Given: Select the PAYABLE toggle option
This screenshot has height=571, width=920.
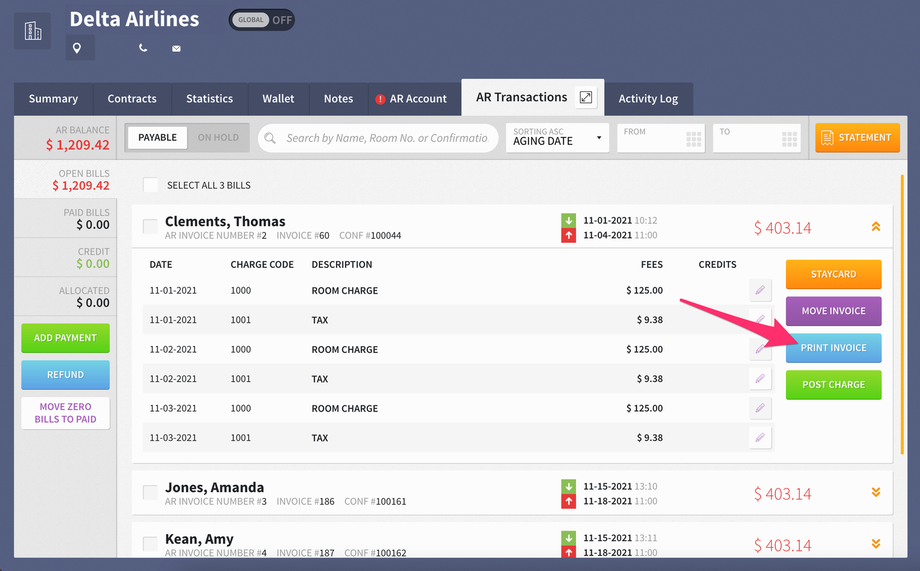Looking at the screenshot, I should [157, 137].
